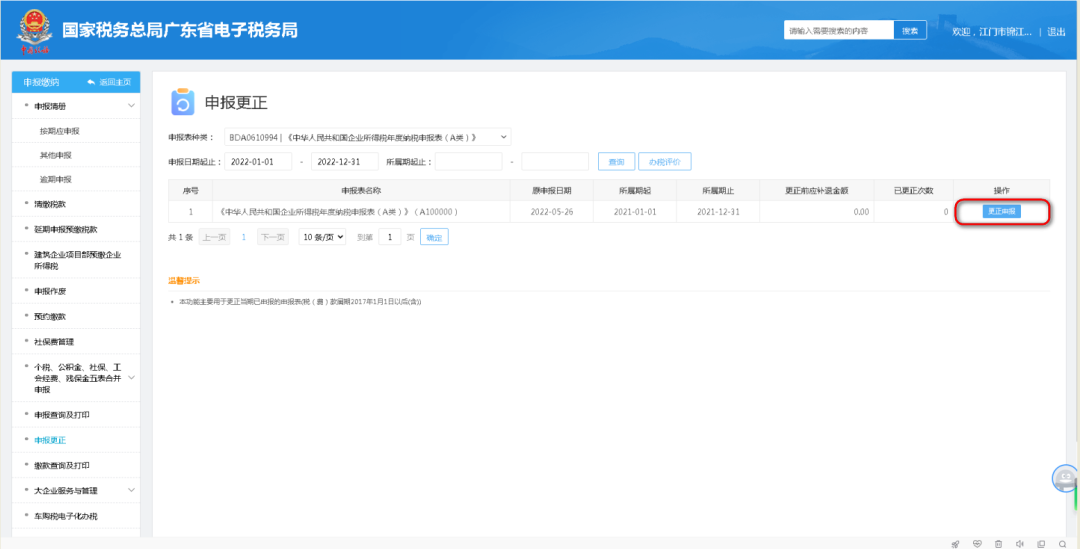Click the 办税评价 button
Image resolution: width=1080 pixels, height=549 pixels.
(x=665, y=161)
